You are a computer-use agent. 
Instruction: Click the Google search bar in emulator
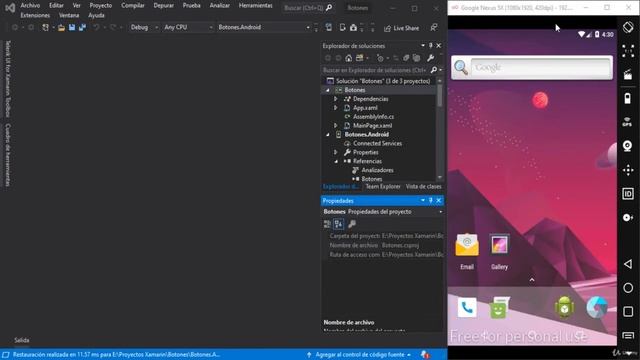coord(532,67)
